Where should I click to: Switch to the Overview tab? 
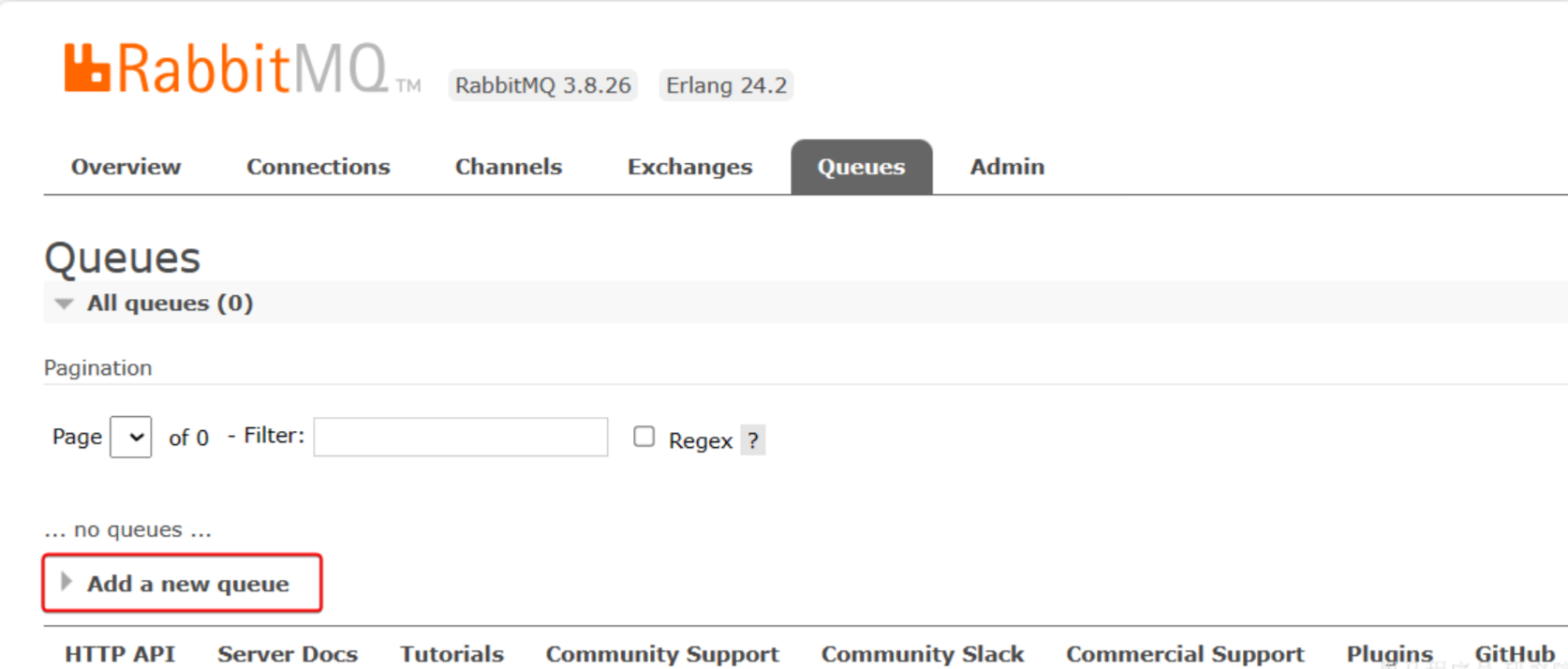click(x=126, y=167)
